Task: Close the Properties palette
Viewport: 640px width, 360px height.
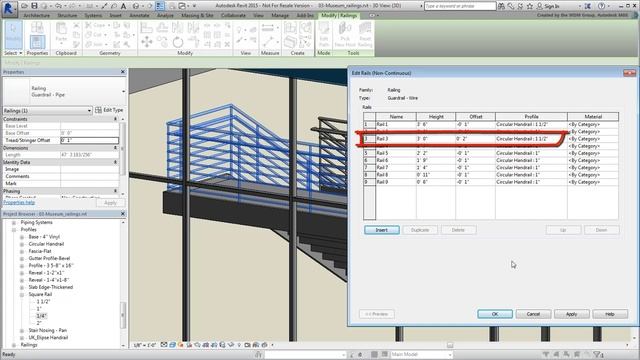Action: [123, 72]
